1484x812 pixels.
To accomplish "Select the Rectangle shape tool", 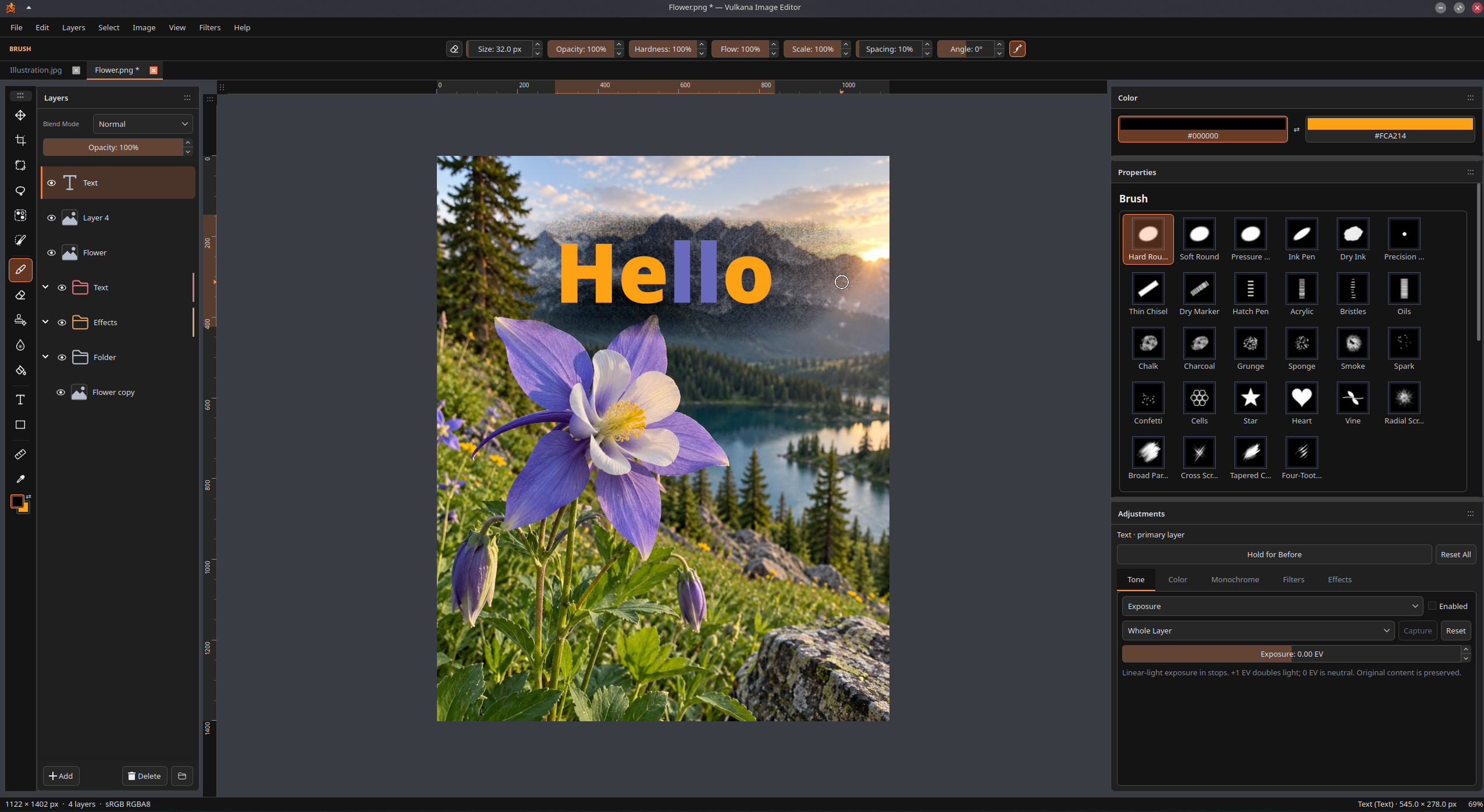I will (x=20, y=425).
